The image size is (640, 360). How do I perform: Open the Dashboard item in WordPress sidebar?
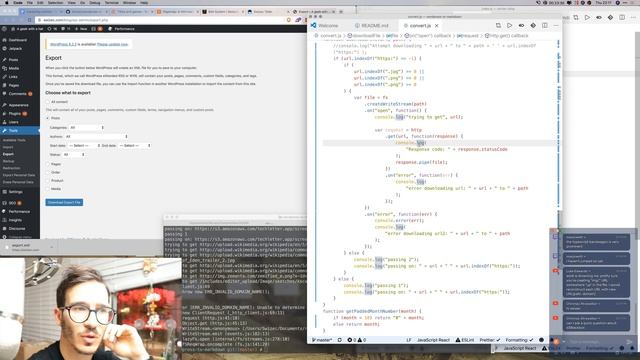(18, 40)
